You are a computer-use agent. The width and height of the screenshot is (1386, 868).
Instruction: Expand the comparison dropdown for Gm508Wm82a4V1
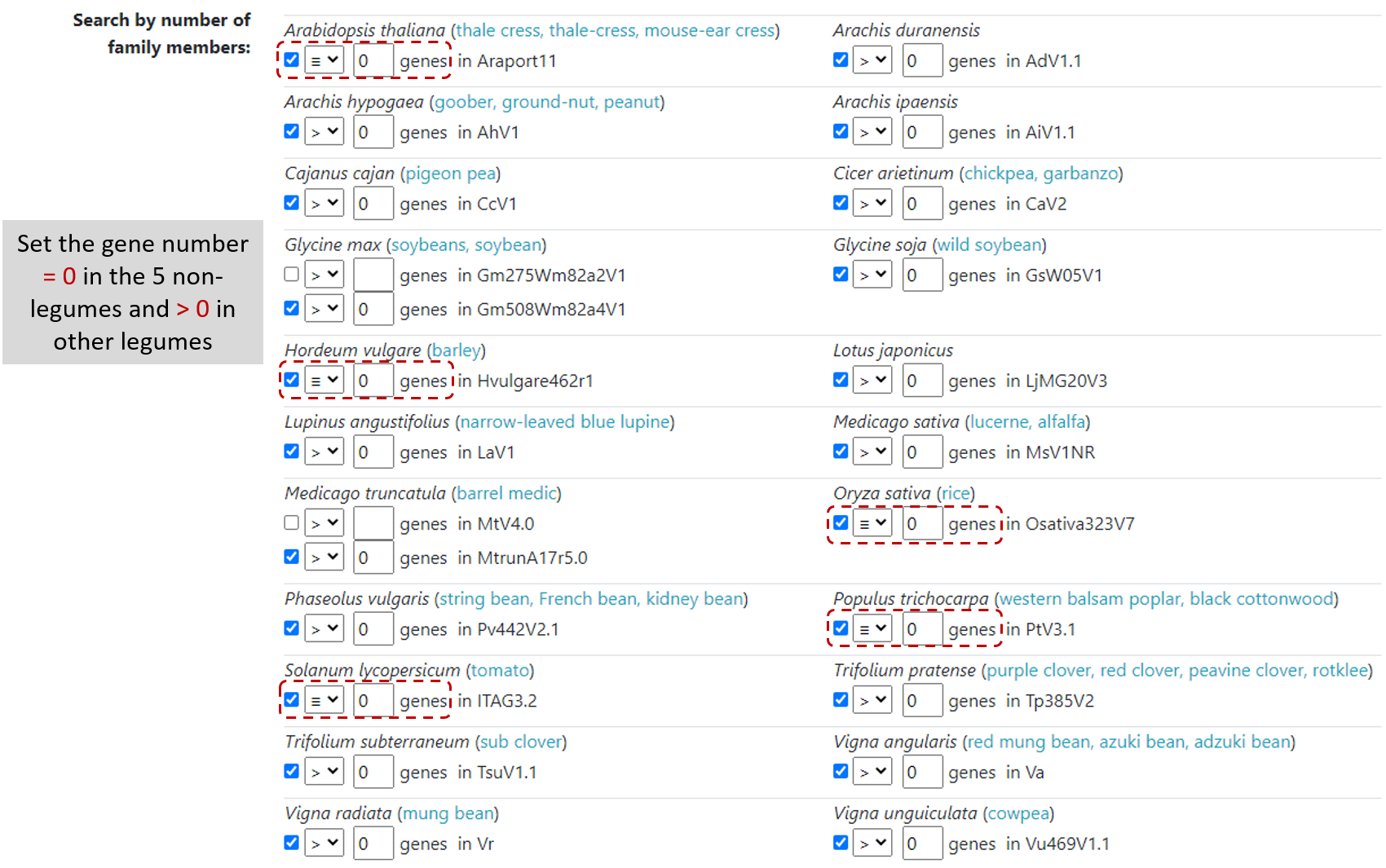[x=324, y=309]
